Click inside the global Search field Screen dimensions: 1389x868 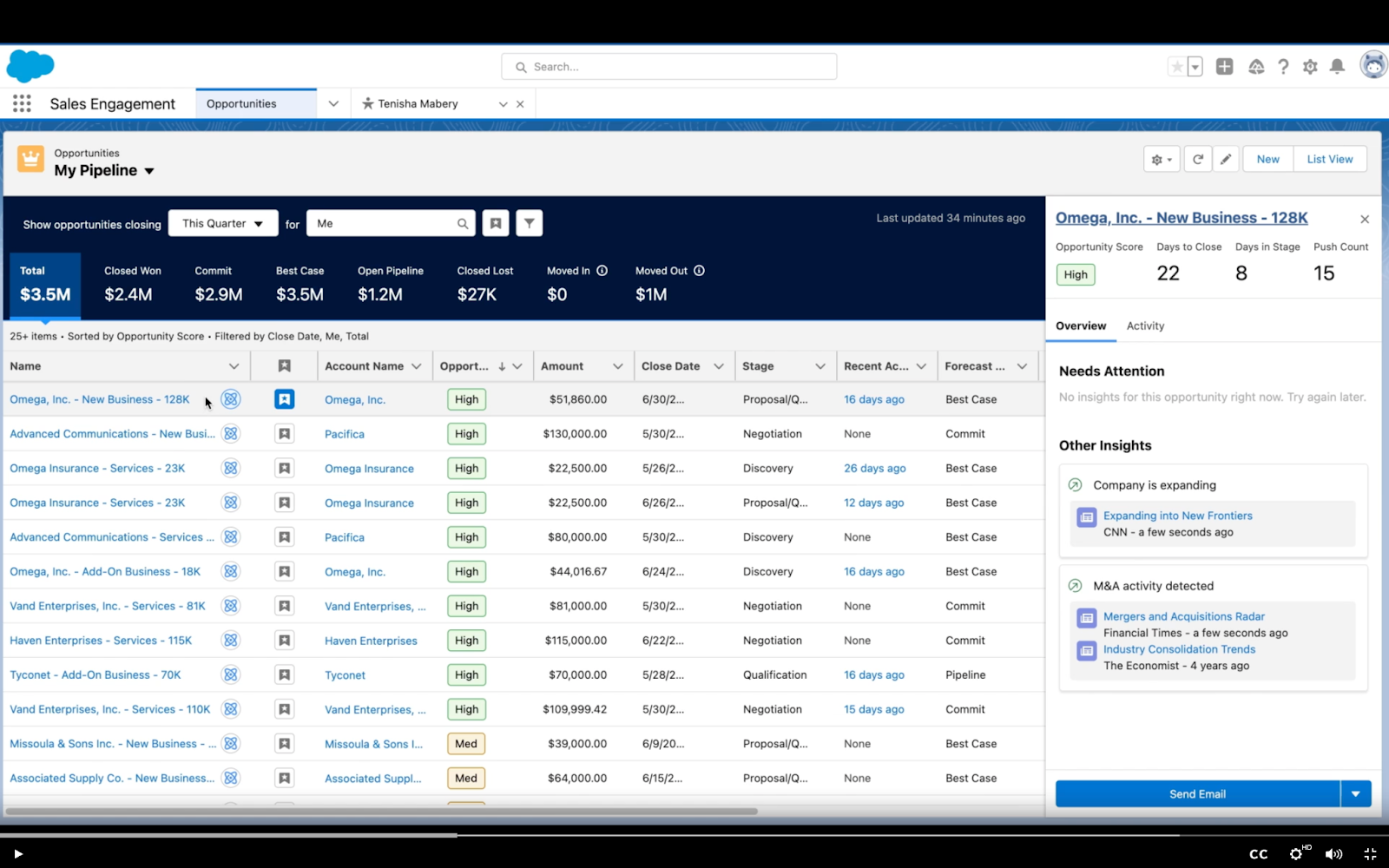tap(668, 66)
